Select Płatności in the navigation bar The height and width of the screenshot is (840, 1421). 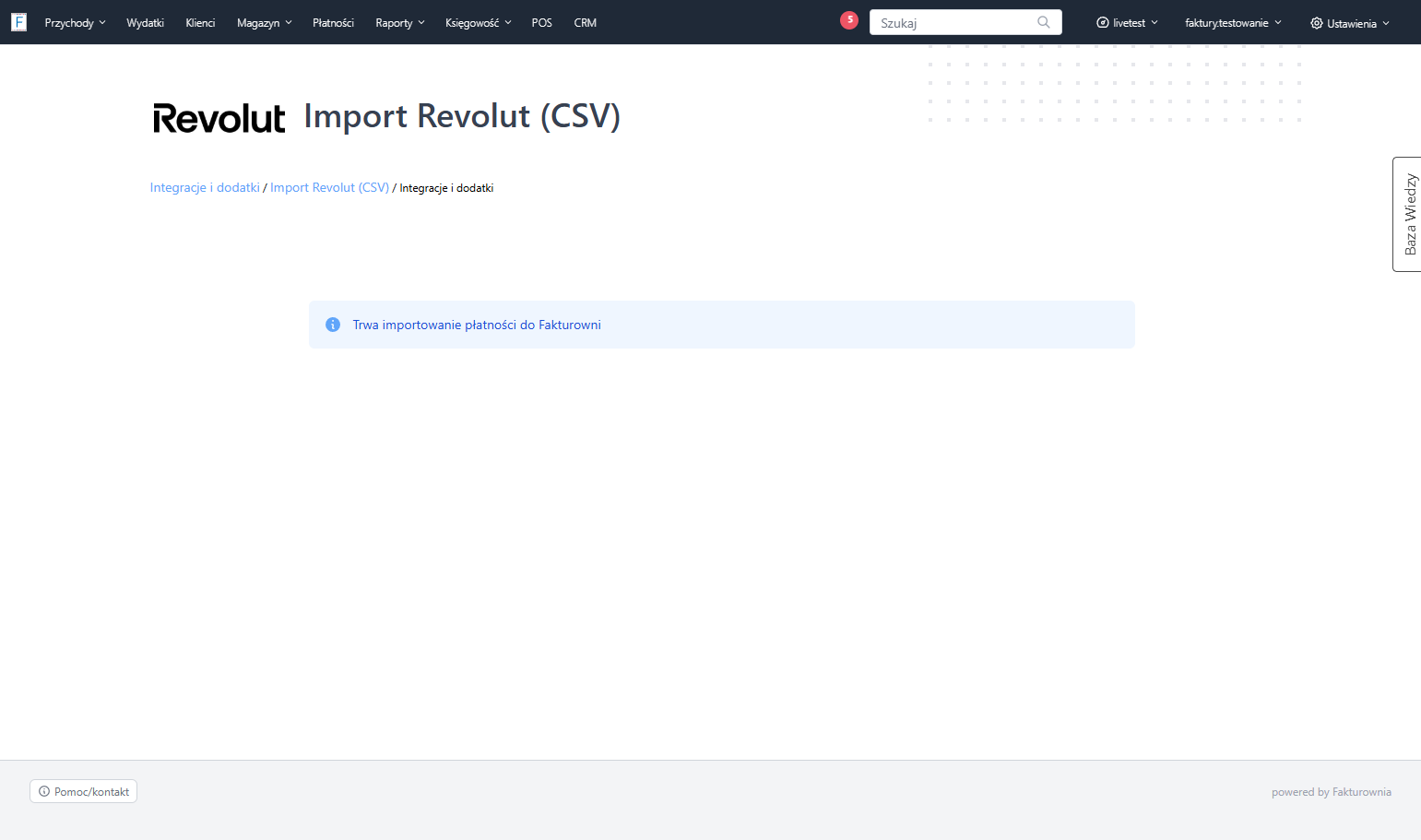click(x=333, y=23)
